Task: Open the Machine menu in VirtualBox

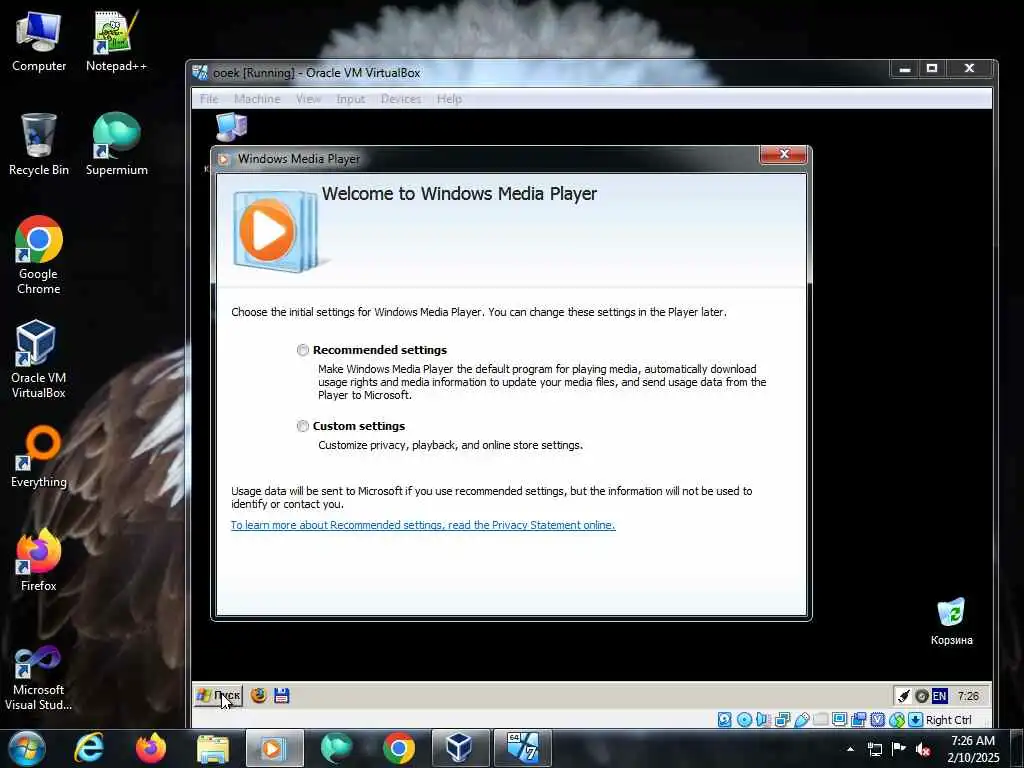Action: click(x=257, y=99)
